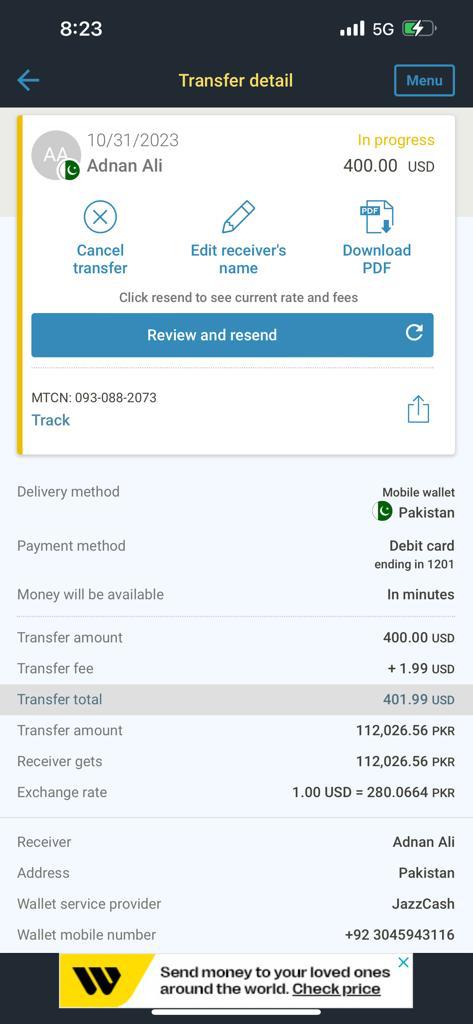Tap the Transfer total row
Image resolution: width=473 pixels, height=1024 pixels.
click(236, 699)
